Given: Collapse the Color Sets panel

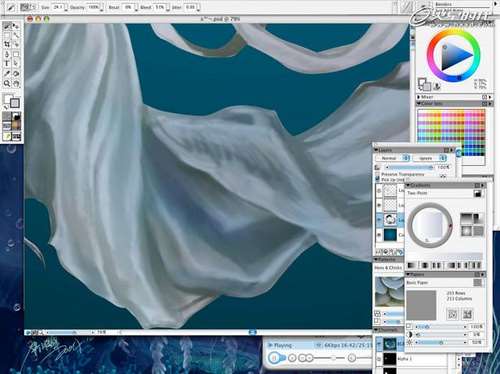Looking at the screenshot, I should coord(419,104).
